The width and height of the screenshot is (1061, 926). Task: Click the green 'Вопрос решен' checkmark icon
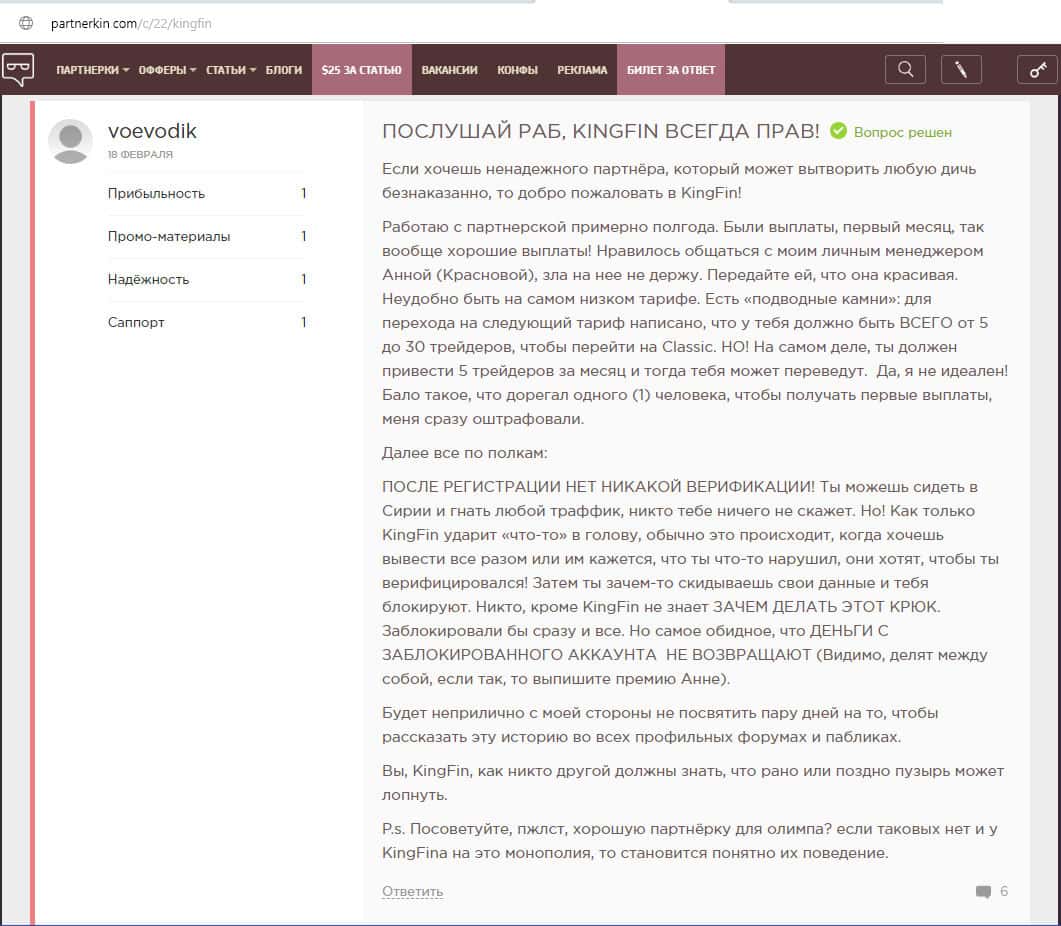click(x=838, y=131)
